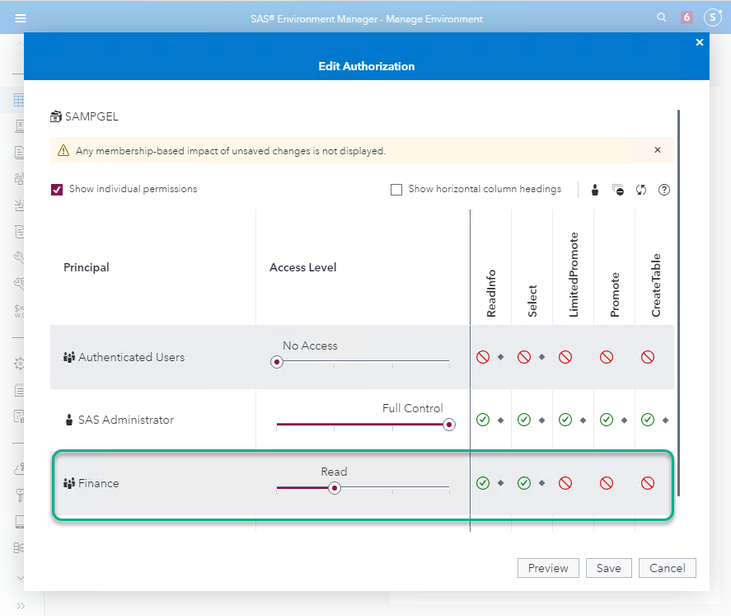Image resolution: width=731 pixels, height=616 pixels.
Task: Toggle Select permission for Authenticated Users
Action: tap(524, 357)
